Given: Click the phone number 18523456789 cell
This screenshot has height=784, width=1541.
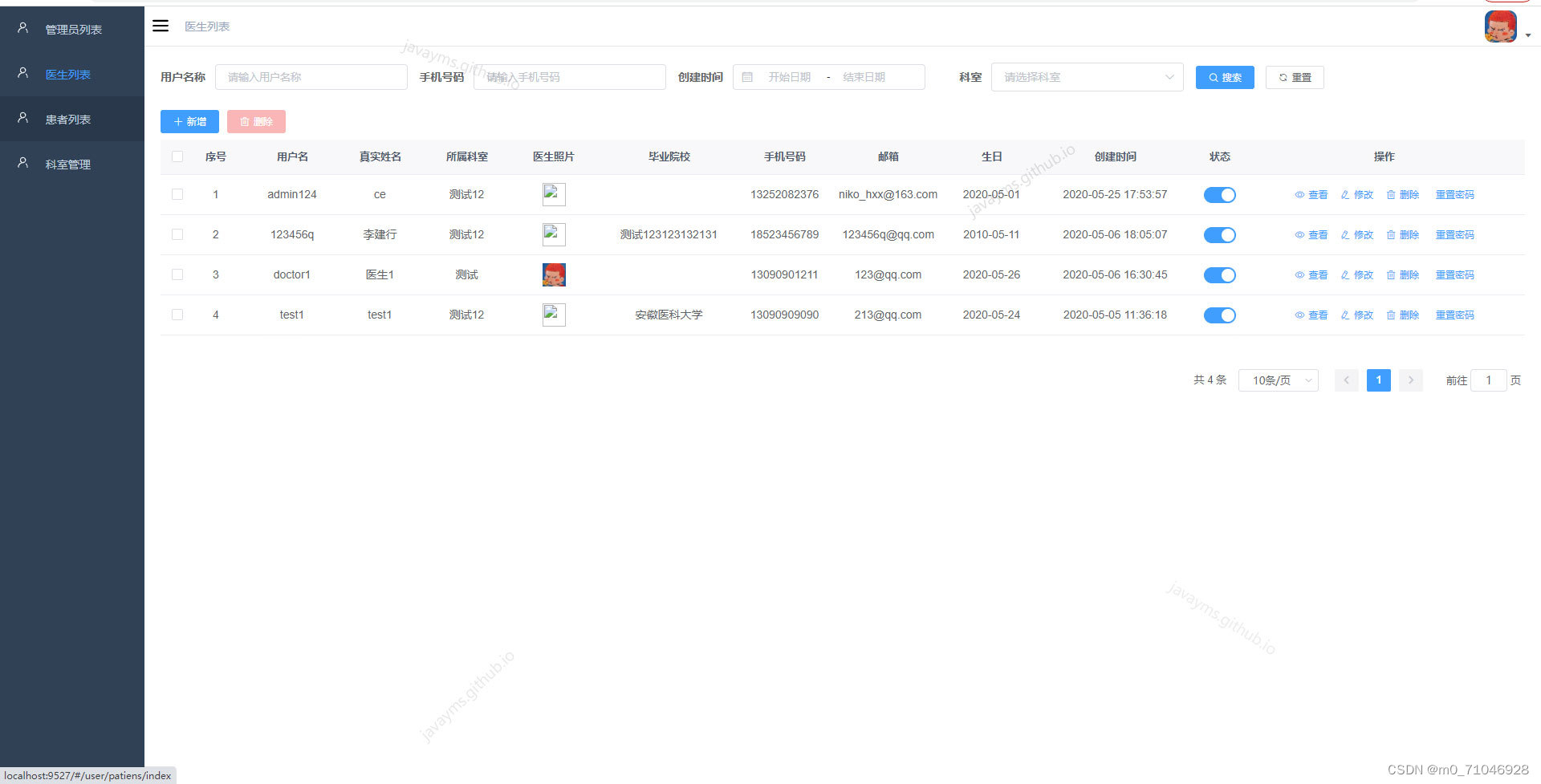Looking at the screenshot, I should (784, 234).
